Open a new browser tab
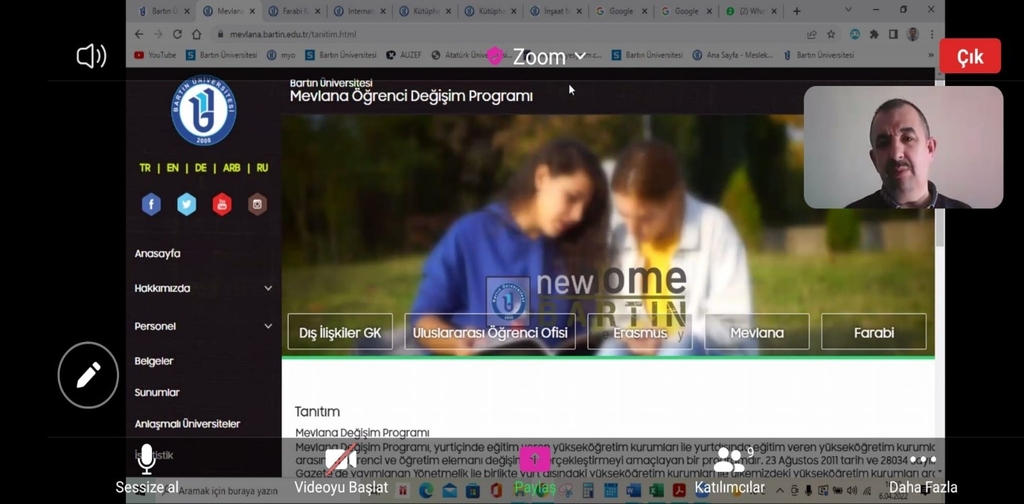Image resolution: width=1024 pixels, height=504 pixels. point(797,11)
